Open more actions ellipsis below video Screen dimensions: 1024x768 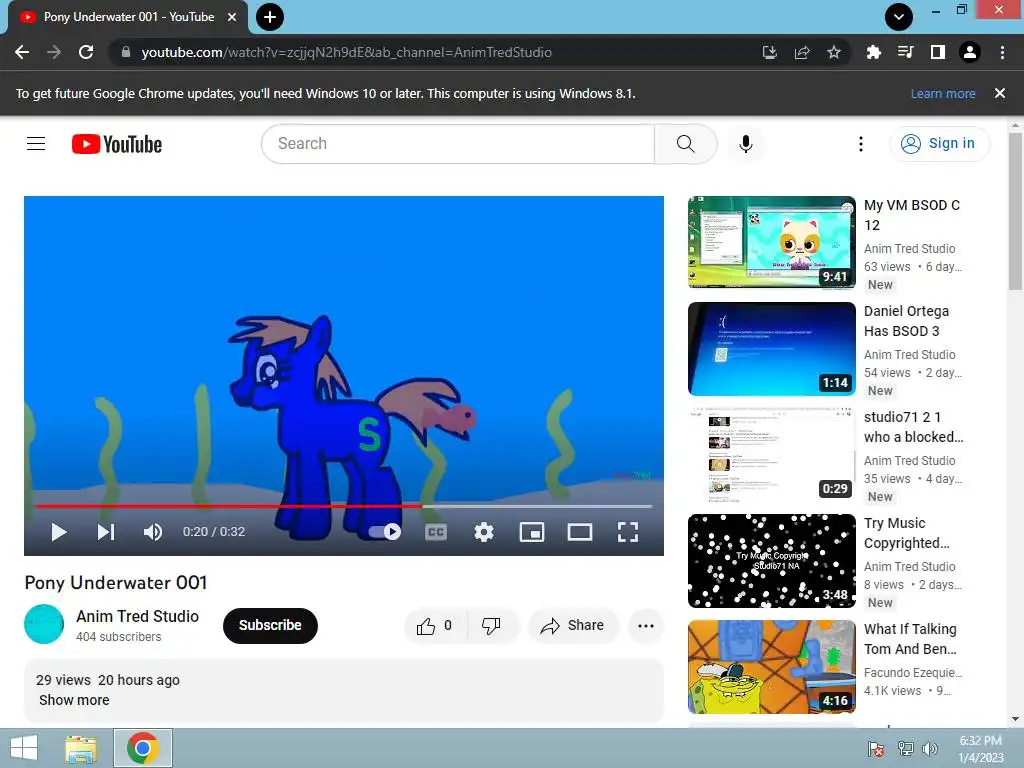click(x=646, y=626)
